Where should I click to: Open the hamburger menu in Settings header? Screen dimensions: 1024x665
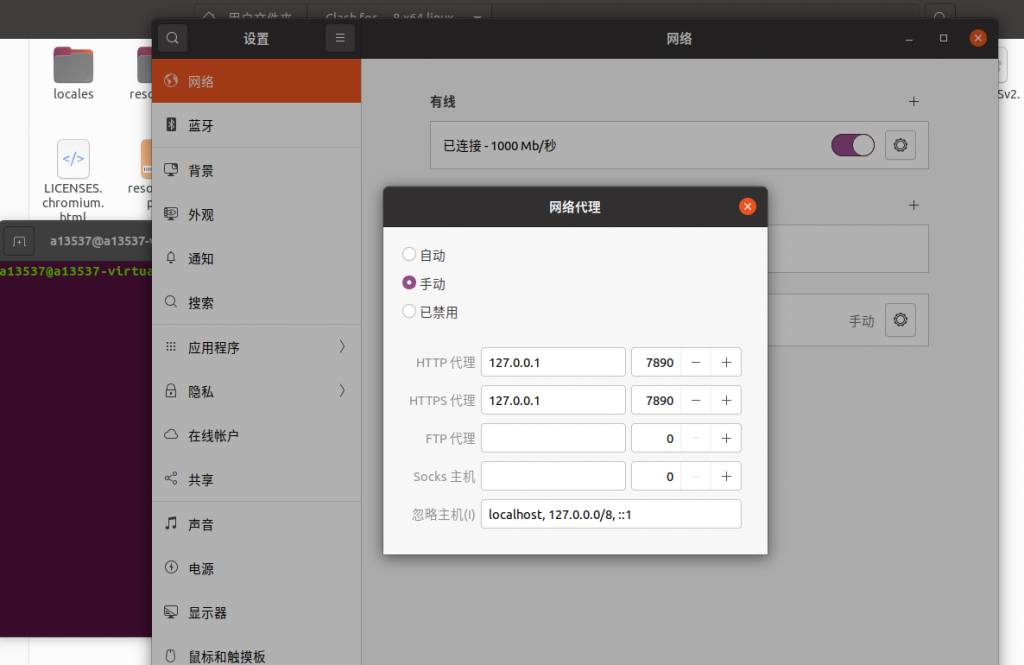pos(340,38)
